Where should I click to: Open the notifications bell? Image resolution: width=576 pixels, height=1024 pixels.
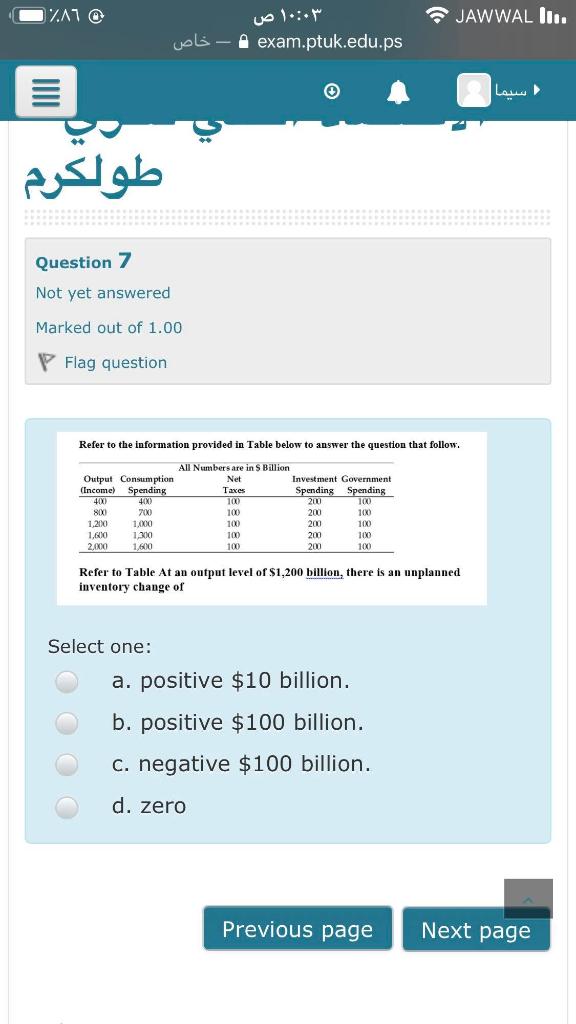[396, 89]
